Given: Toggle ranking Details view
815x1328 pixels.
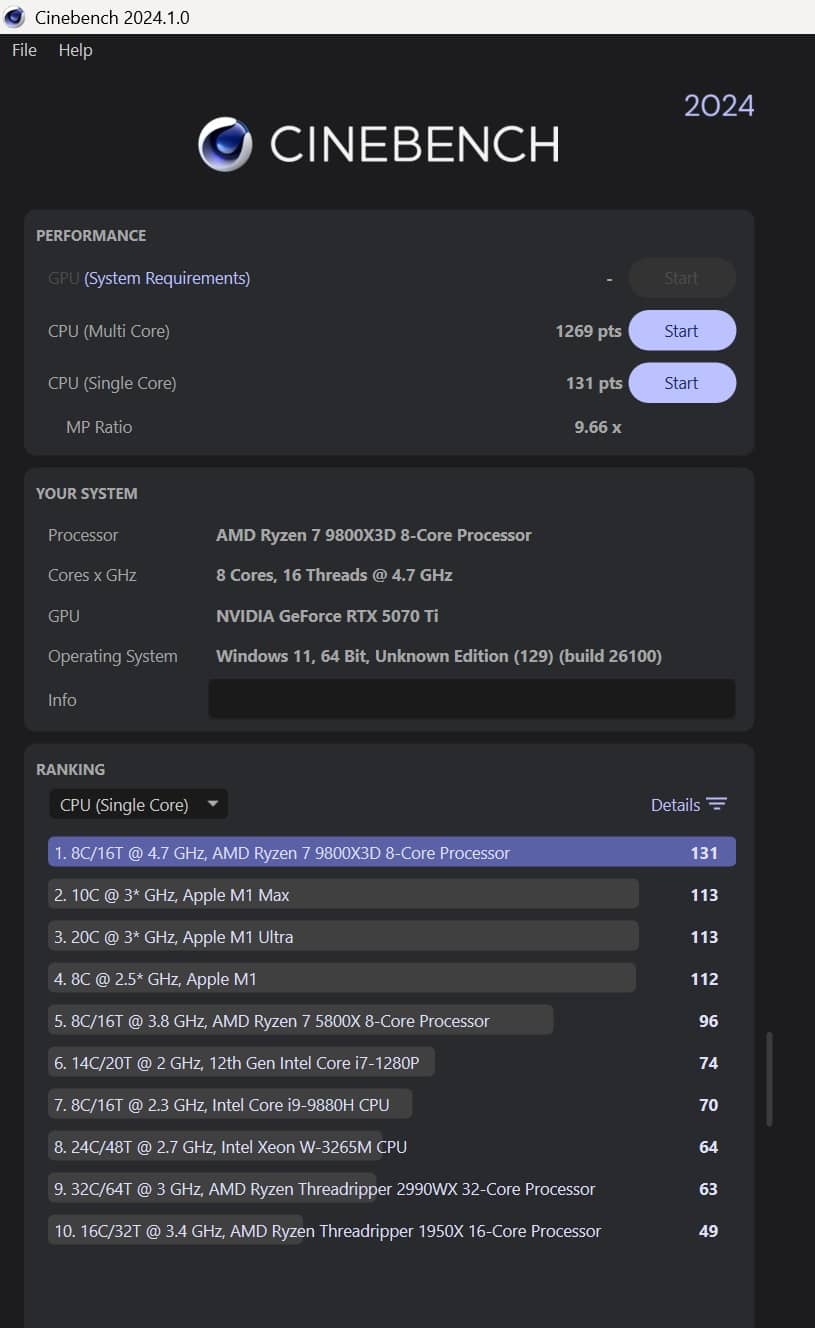Looking at the screenshot, I should [x=675, y=805].
